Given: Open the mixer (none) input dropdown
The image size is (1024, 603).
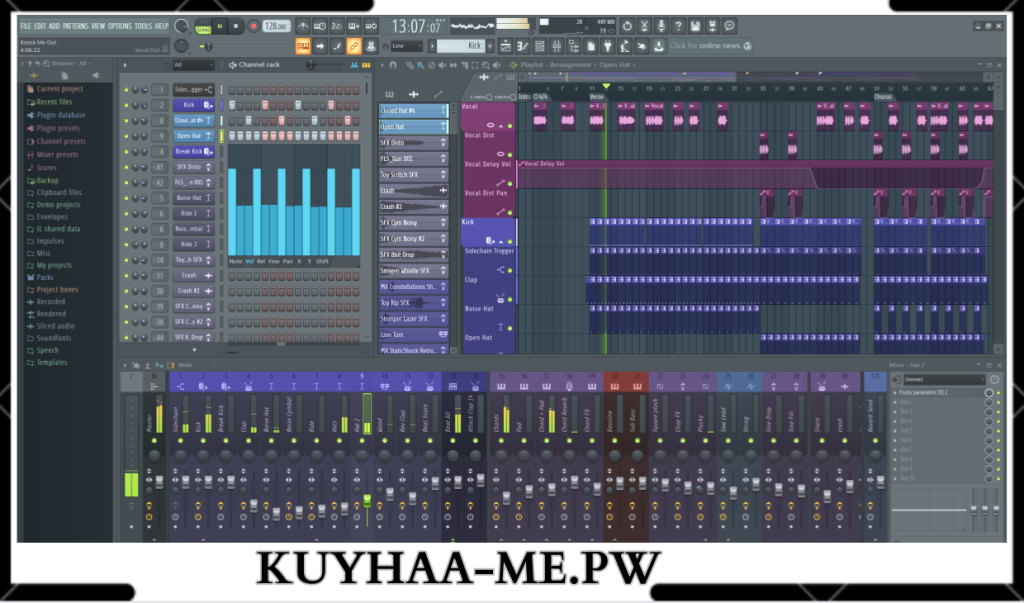Looking at the screenshot, I should click(944, 380).
